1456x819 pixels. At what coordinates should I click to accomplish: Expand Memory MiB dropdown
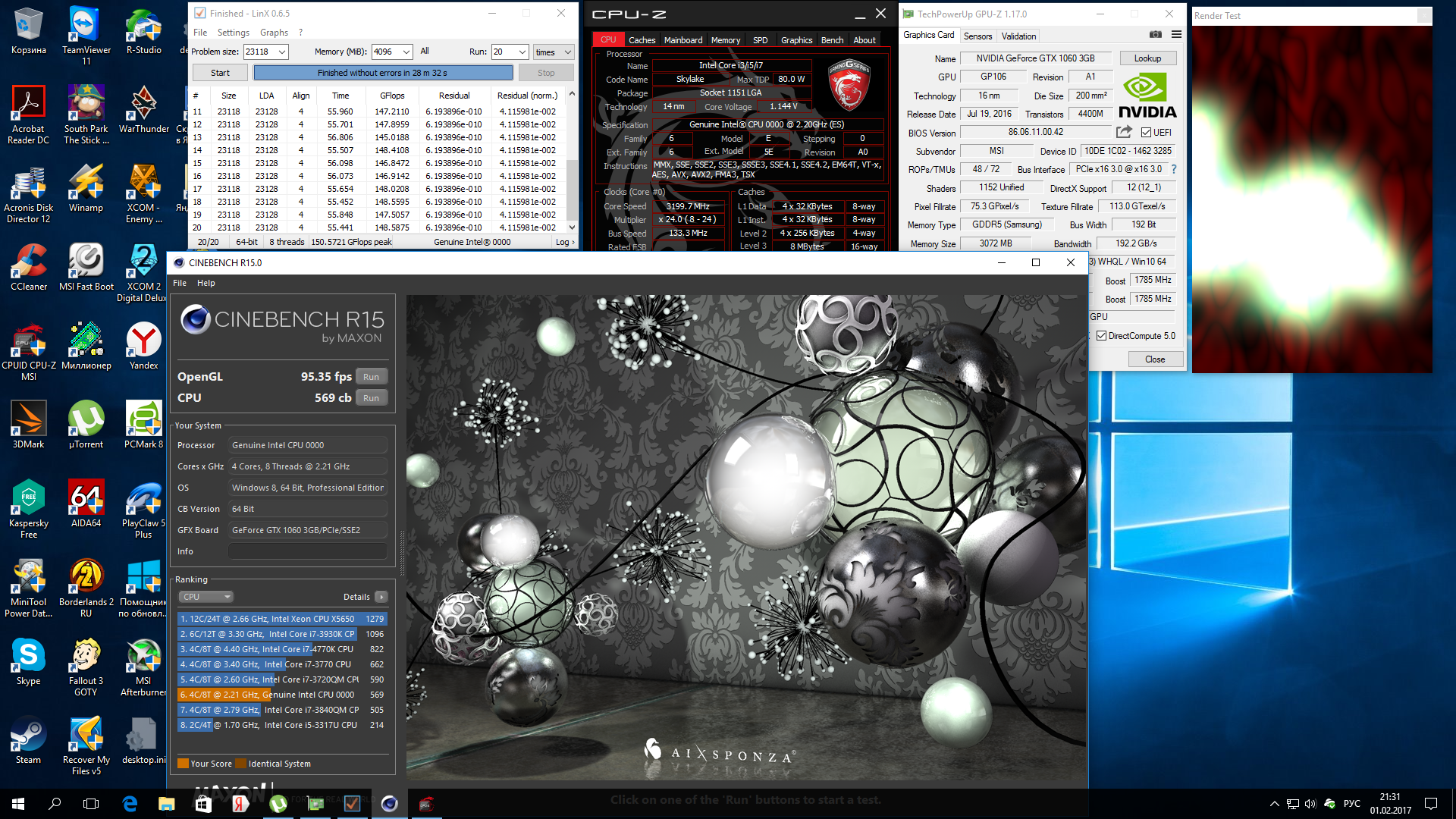pyautogui.click(x=406, y=52)
